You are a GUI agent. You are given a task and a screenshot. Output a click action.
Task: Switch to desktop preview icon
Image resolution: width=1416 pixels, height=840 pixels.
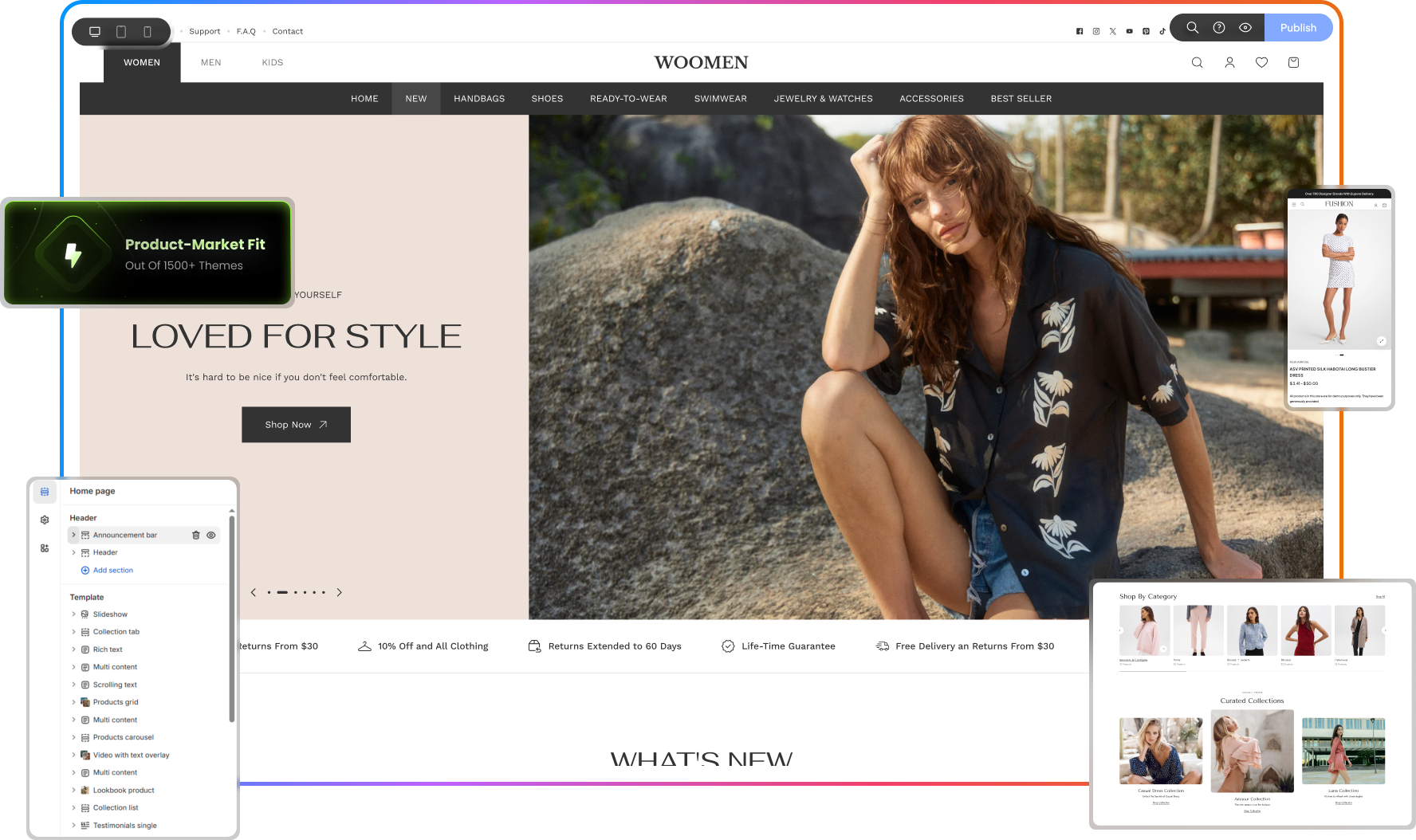[x=95, y=32]
